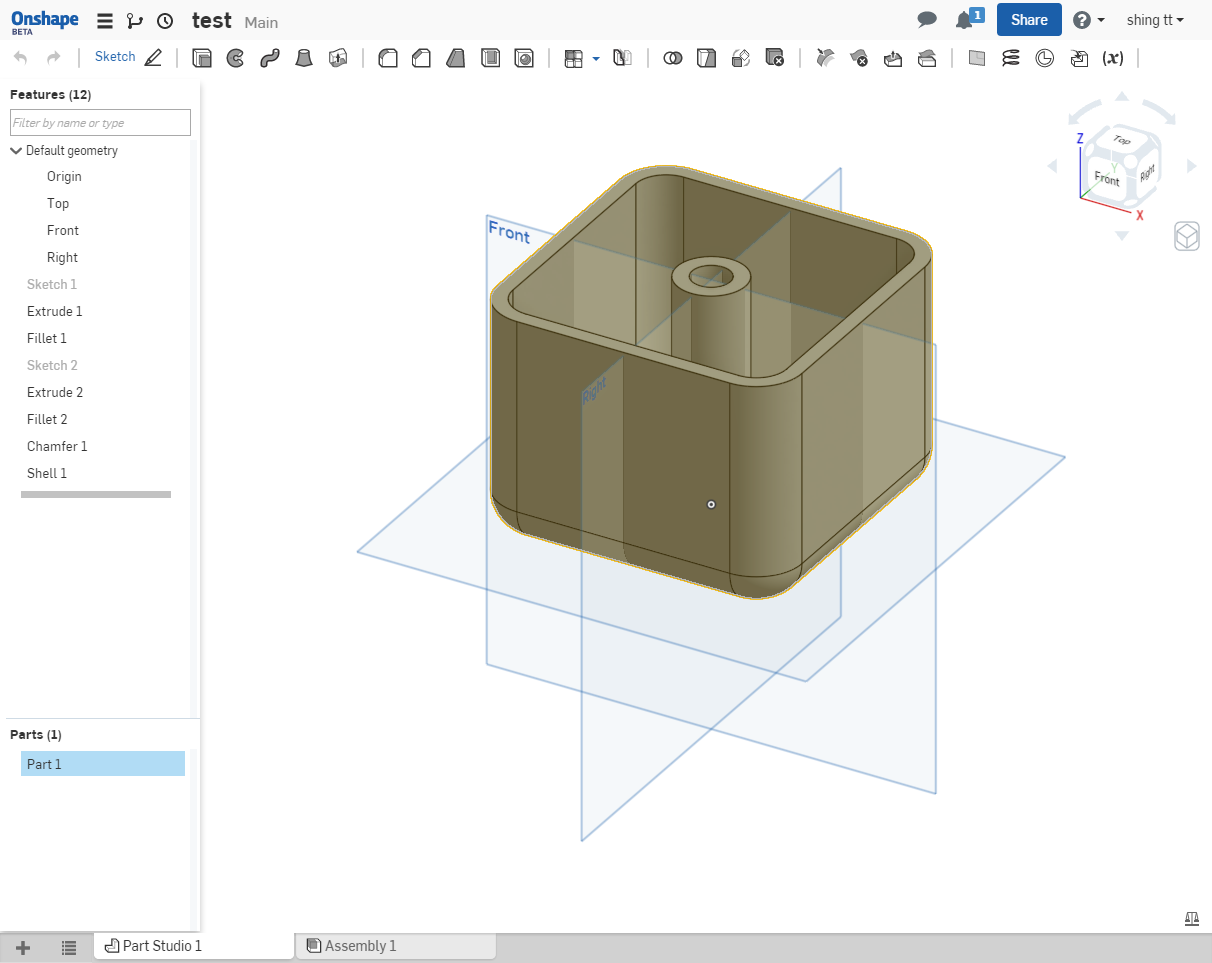Click the Redo arrow
This screenshot has width=1212, height=963.
point(54,58)
